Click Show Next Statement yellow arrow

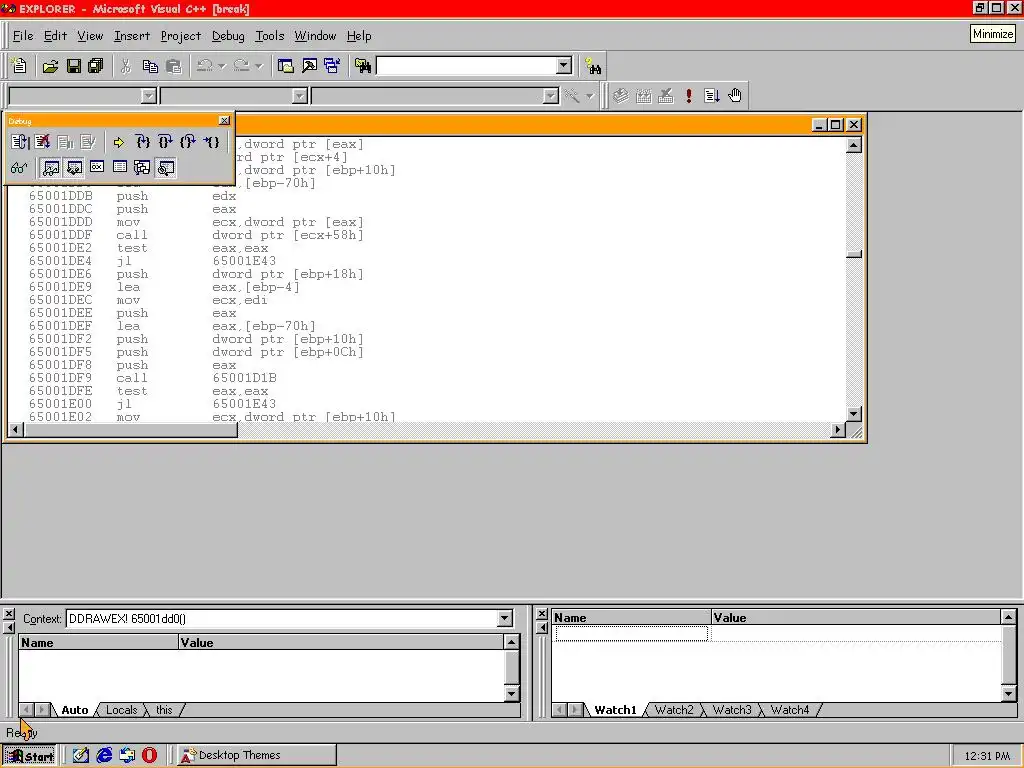coord(118,142)
